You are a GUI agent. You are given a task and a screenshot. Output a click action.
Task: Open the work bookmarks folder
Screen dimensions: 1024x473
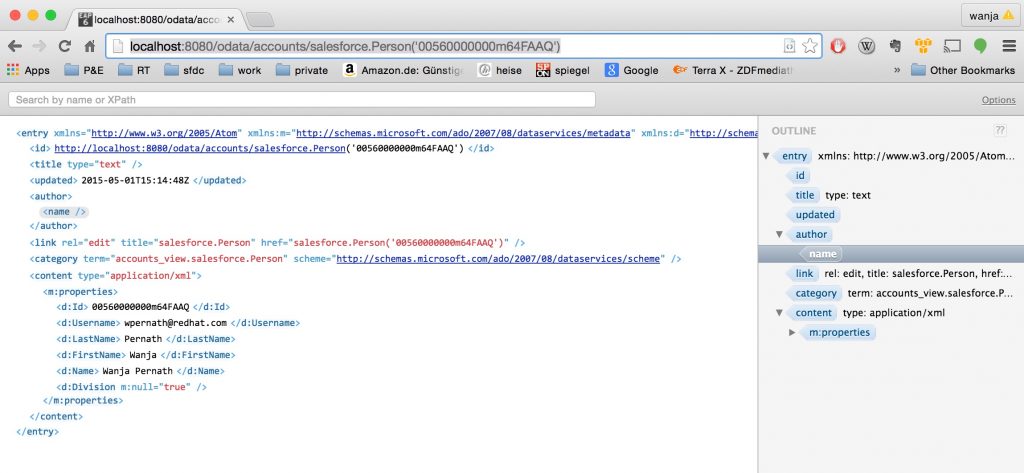[x=240, y=70]
